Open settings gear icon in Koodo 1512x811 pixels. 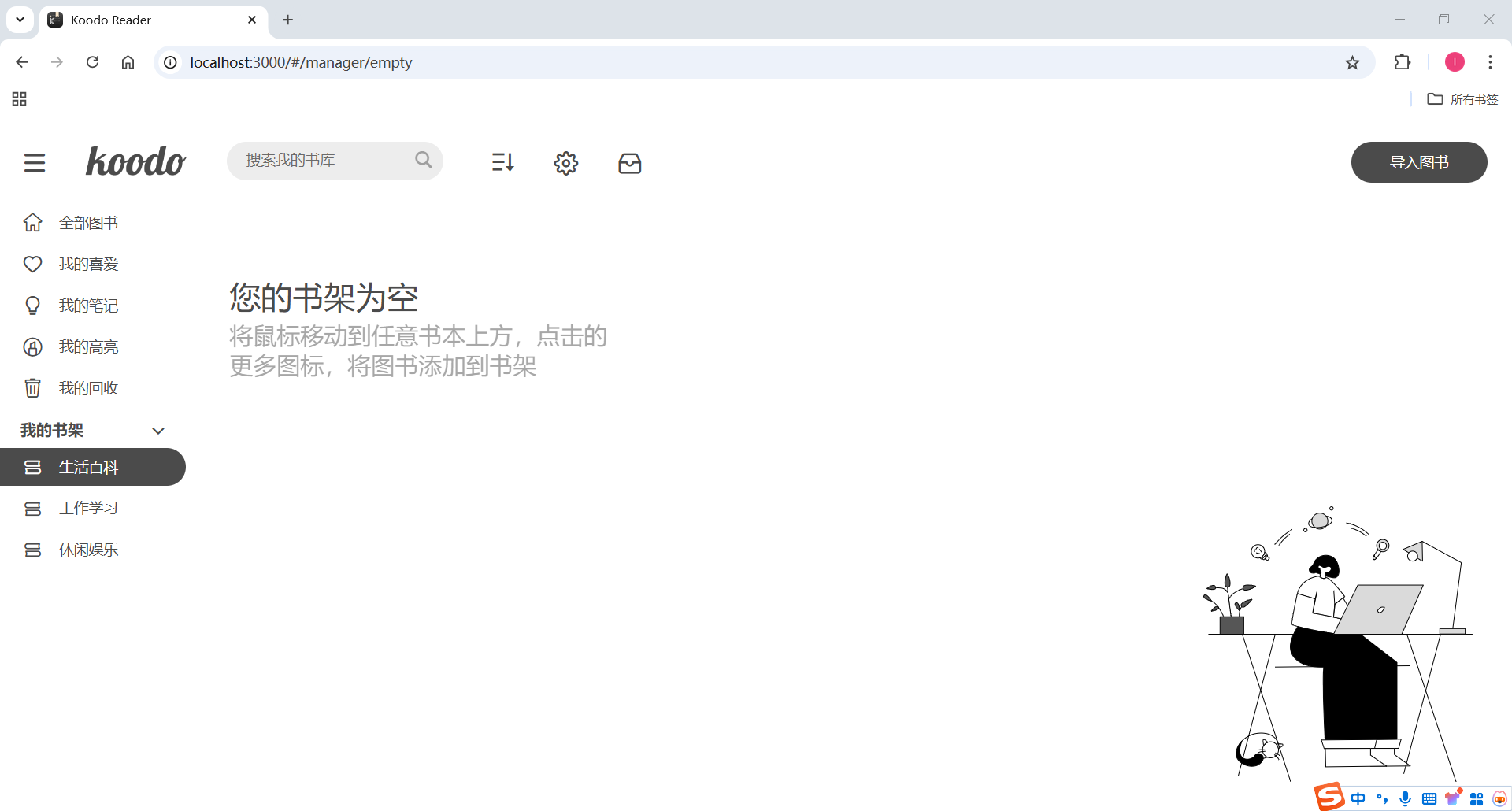click(x=566, y=163)
